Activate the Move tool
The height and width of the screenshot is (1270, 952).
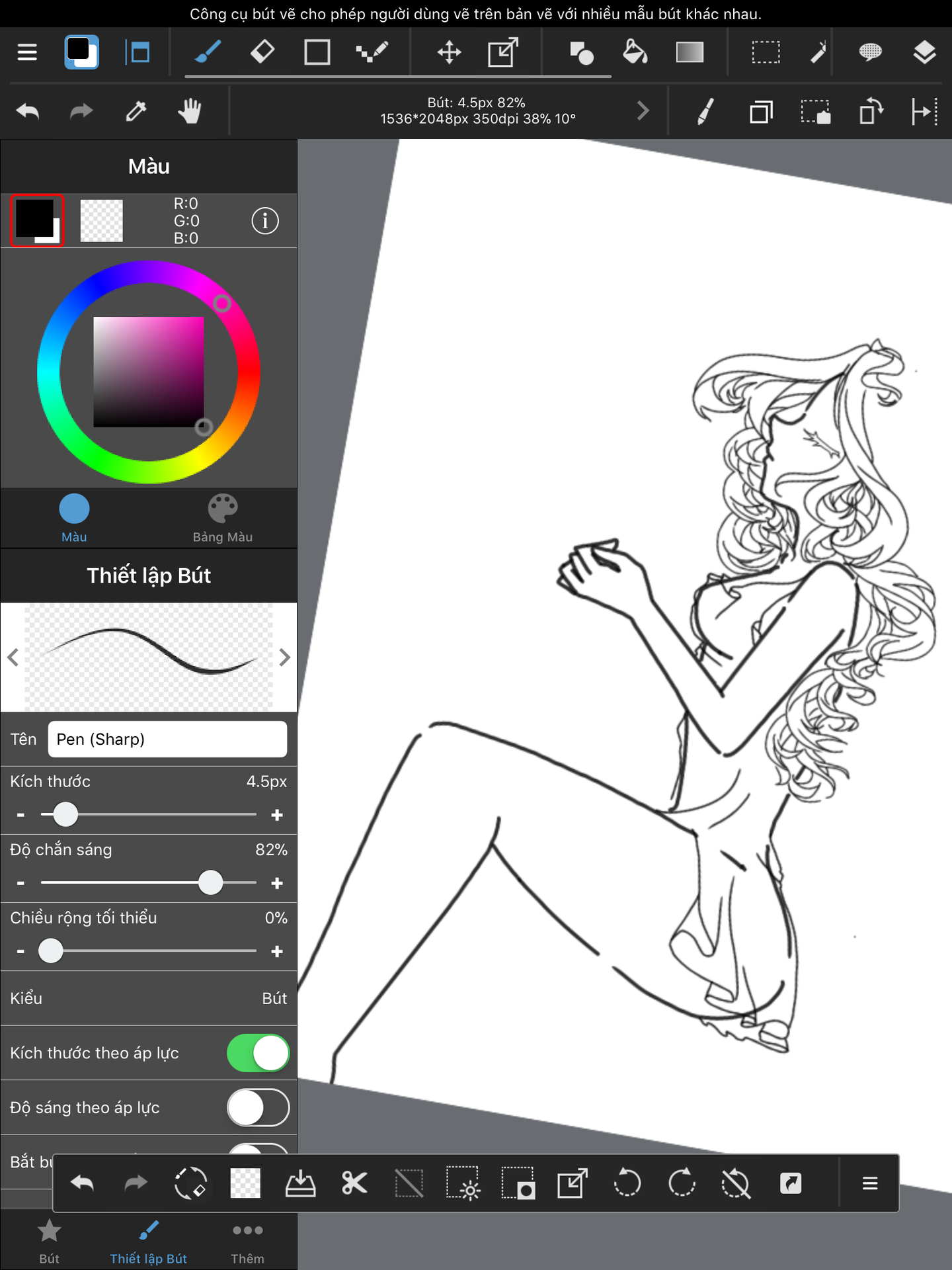pos(449,52)
